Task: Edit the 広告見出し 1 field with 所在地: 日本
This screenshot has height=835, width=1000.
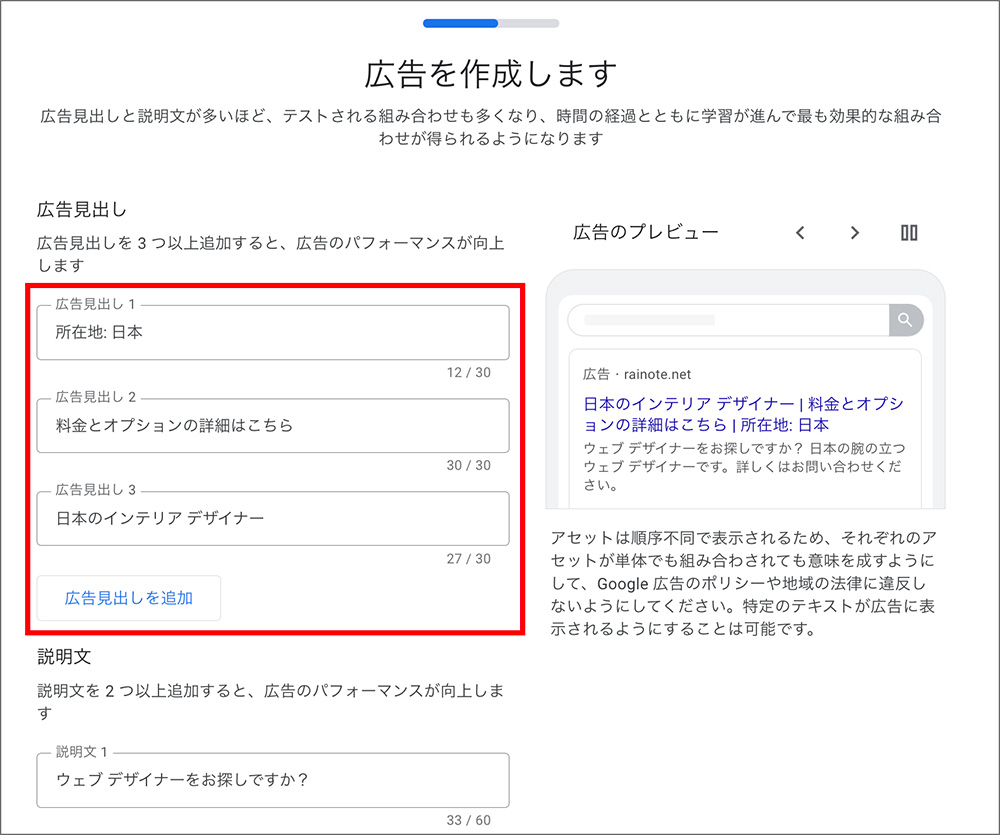Action: click(273, 332)
